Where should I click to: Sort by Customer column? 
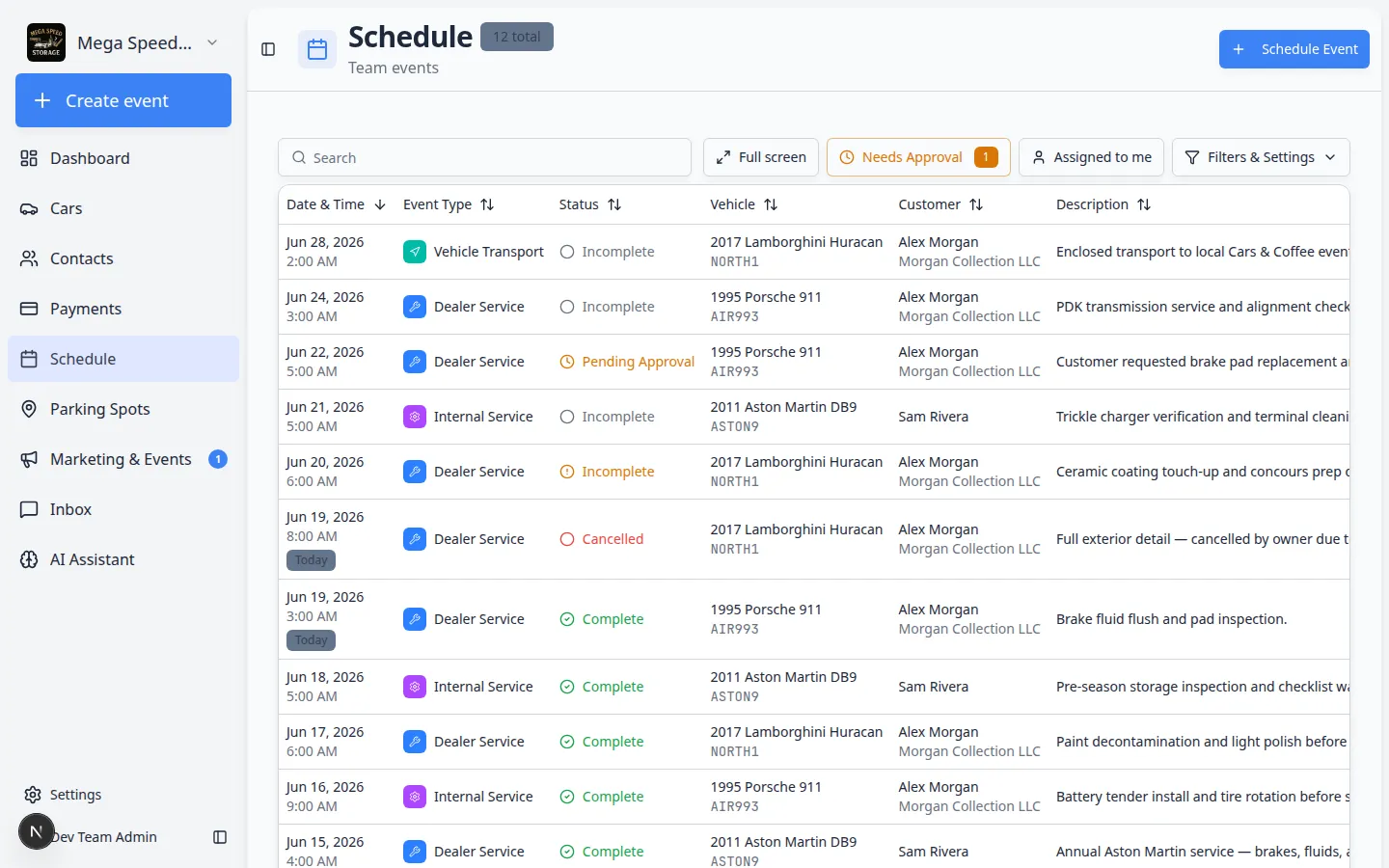940,204
